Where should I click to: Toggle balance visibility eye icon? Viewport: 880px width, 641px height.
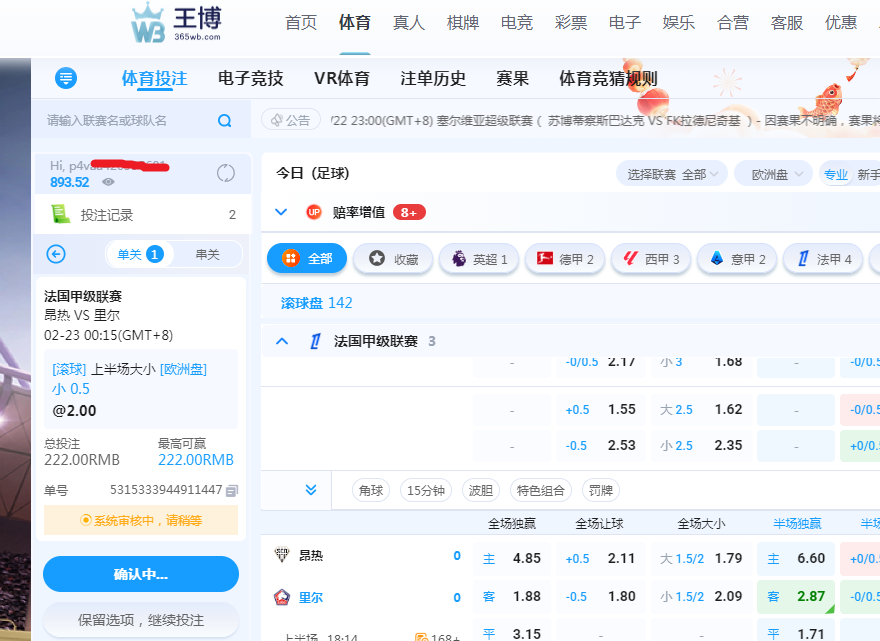click(108, 182)
